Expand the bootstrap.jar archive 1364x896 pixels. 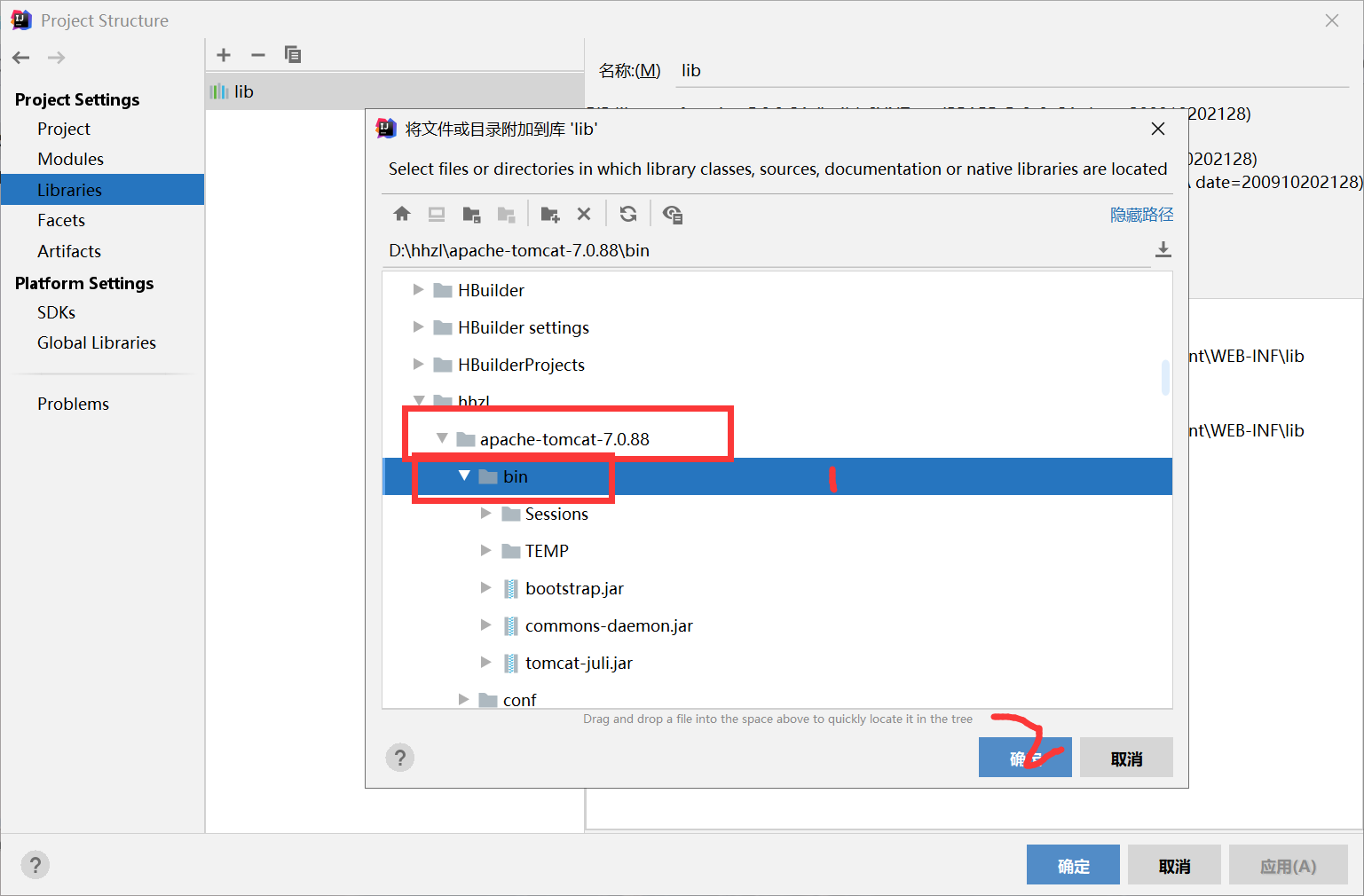[x=485, y=588]
